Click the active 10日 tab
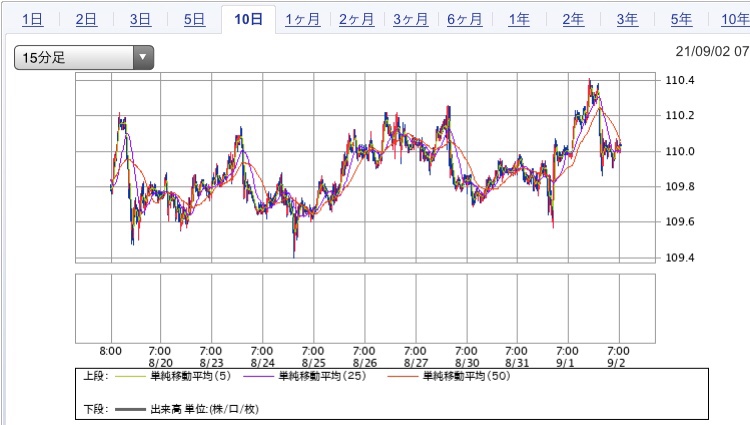 248,20
